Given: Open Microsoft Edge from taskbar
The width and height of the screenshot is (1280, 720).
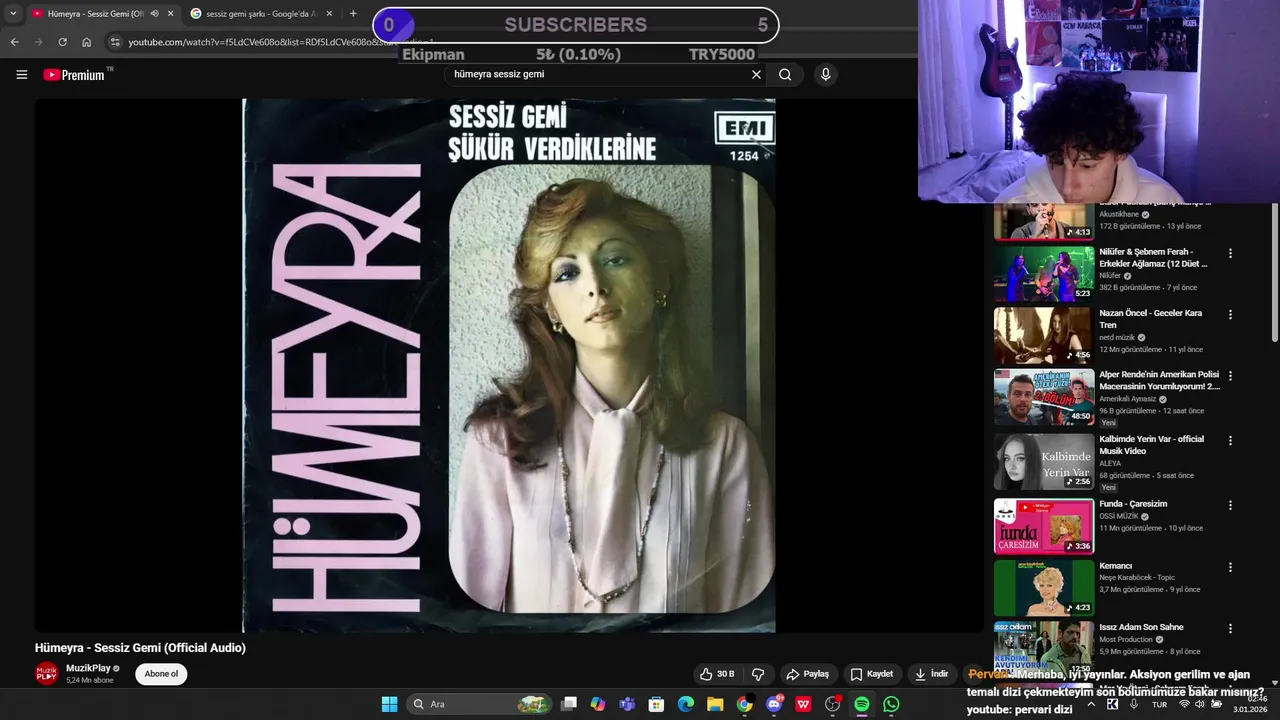Looking at the screenshot, I should pos(685,704).
